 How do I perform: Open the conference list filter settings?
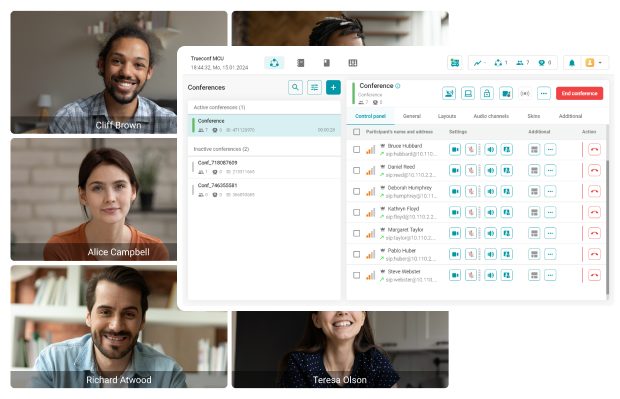[x=314, y=87]
